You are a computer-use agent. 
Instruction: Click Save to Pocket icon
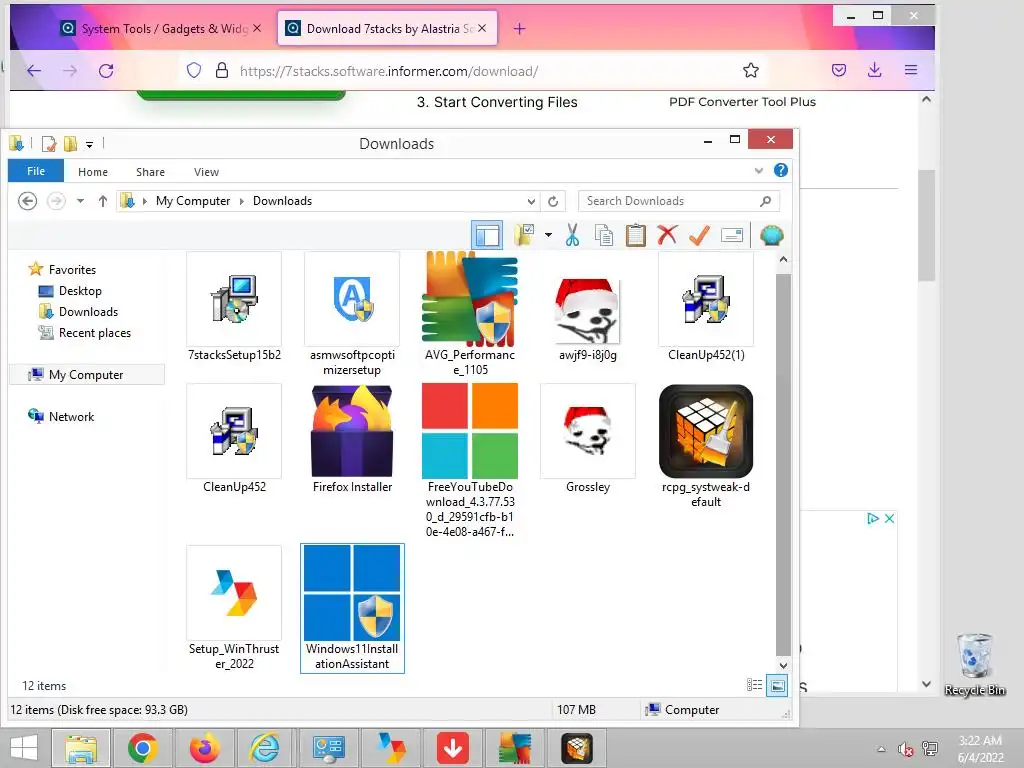coord(839,70)
